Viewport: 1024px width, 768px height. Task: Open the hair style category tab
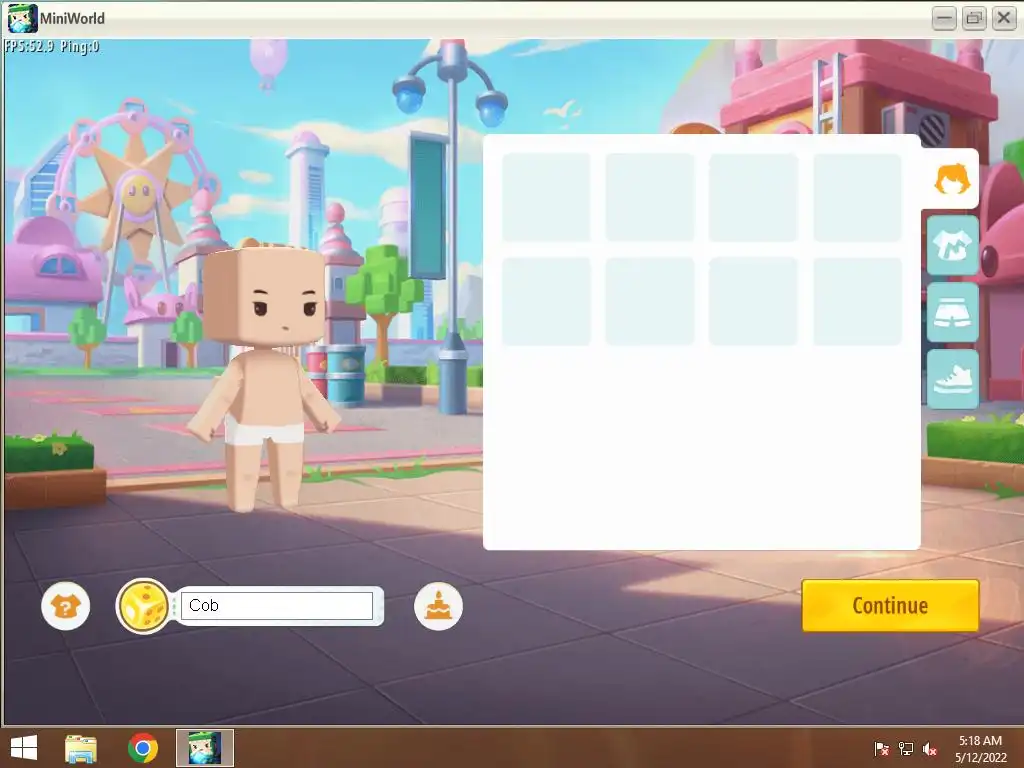pyautogui.click(x=952, y=179)
